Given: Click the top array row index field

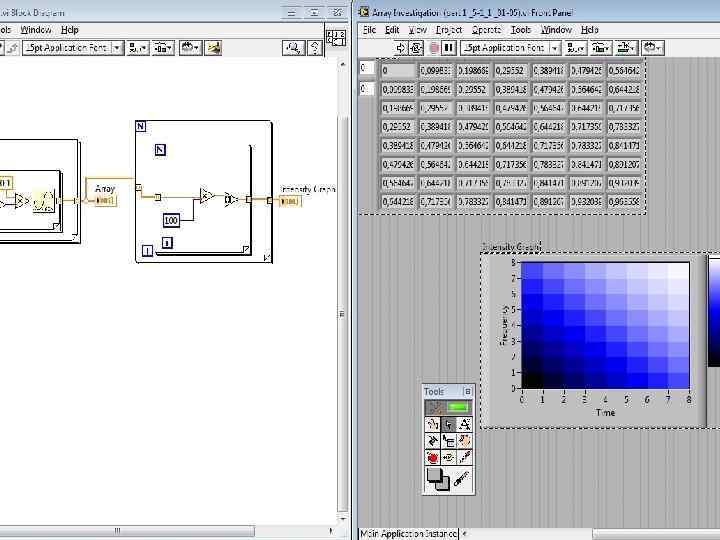Looking at the screenshot, I should coord(367,68).
